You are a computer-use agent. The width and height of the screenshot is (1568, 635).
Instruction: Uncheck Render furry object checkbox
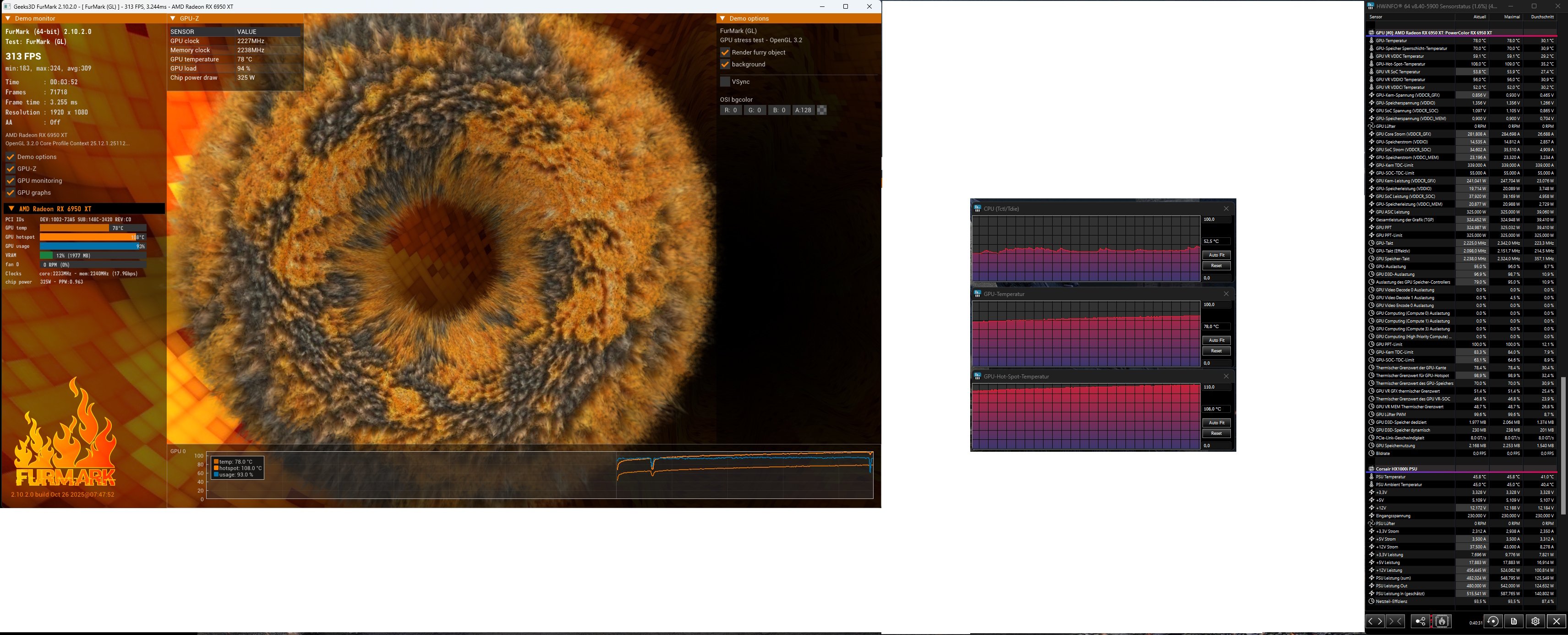725,52
